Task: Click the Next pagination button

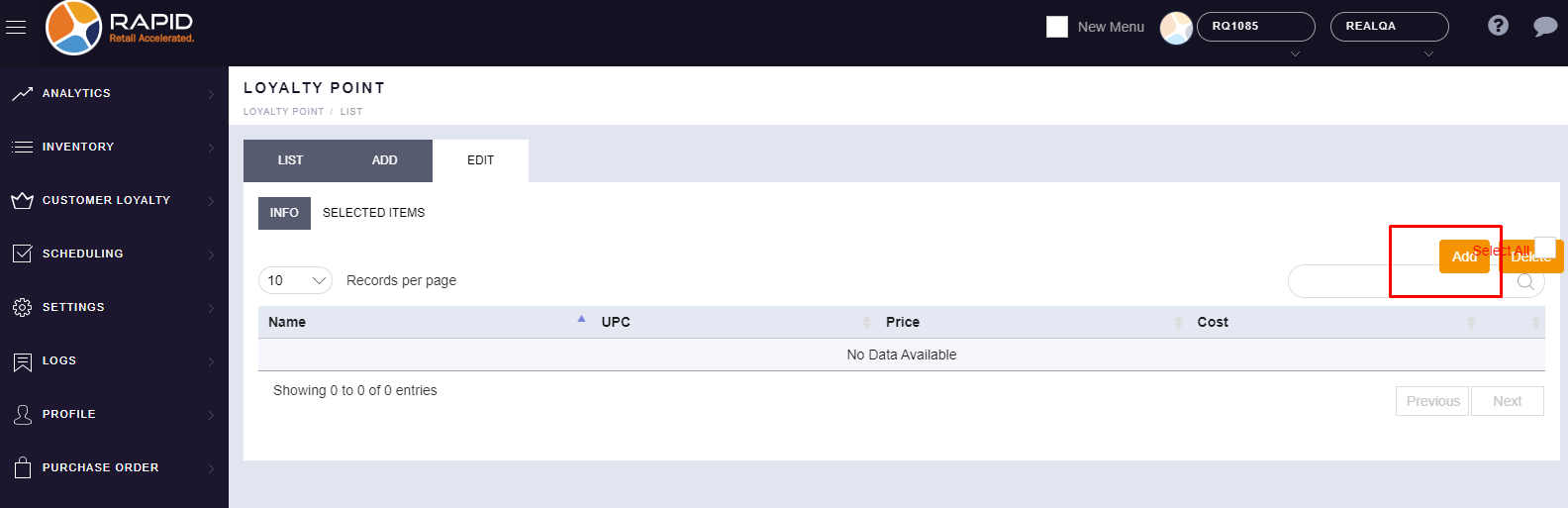Action: (1507, 401)
